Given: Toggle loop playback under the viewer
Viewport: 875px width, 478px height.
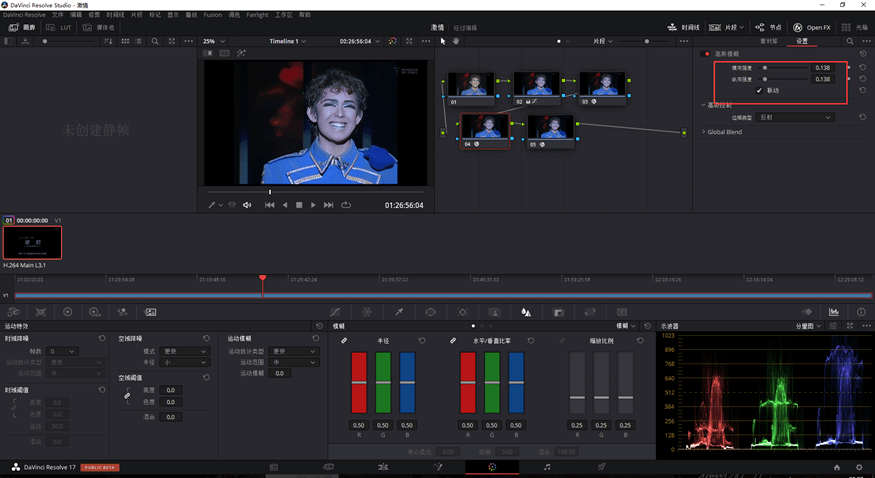Looking at the screenshot, I should 346,205.
